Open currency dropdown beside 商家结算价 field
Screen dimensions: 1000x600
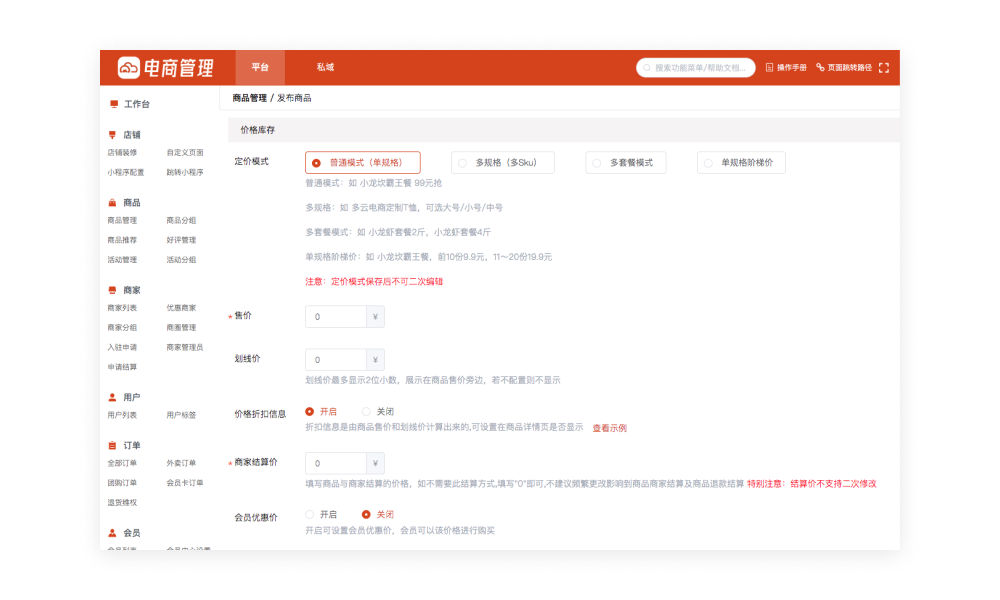(x=376, y=463)
